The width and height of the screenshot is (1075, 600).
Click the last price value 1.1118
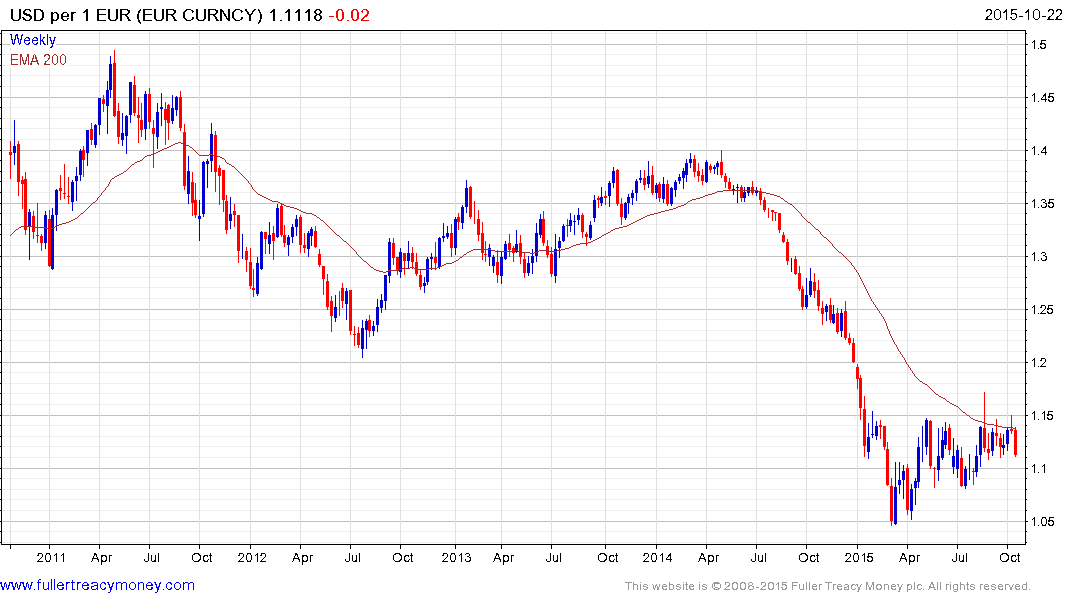pyautogui.click(x=295, y=15)
